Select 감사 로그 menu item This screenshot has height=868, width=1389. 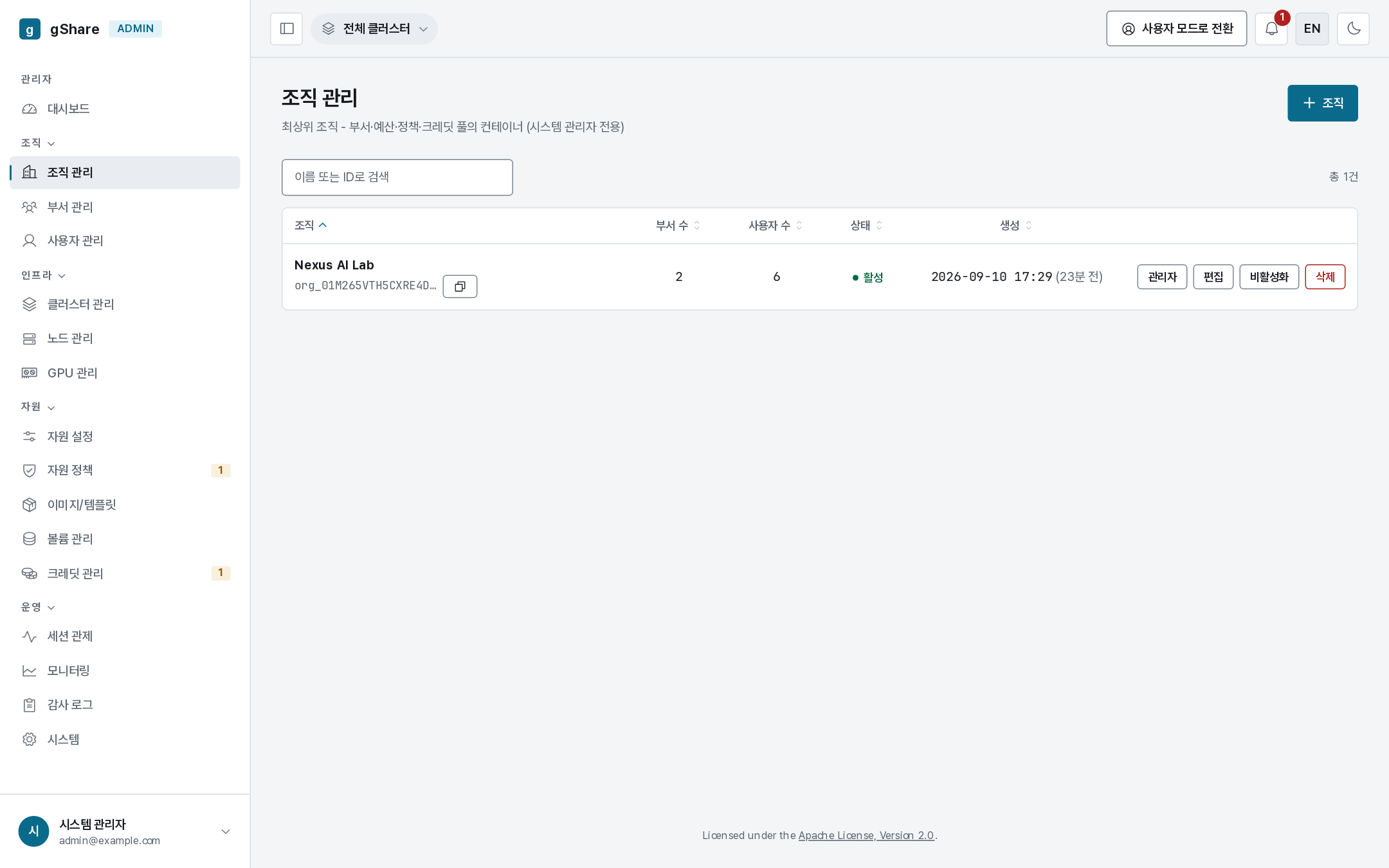click(125, 705)
